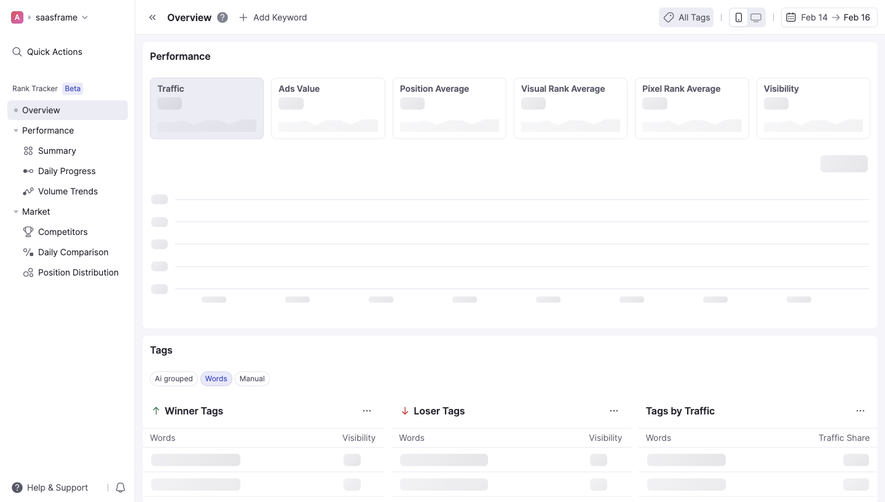The height and width of the screenshot is (502, 885).
Task: Open Winner Tags more options menu
Action: [x=367, y=411]
